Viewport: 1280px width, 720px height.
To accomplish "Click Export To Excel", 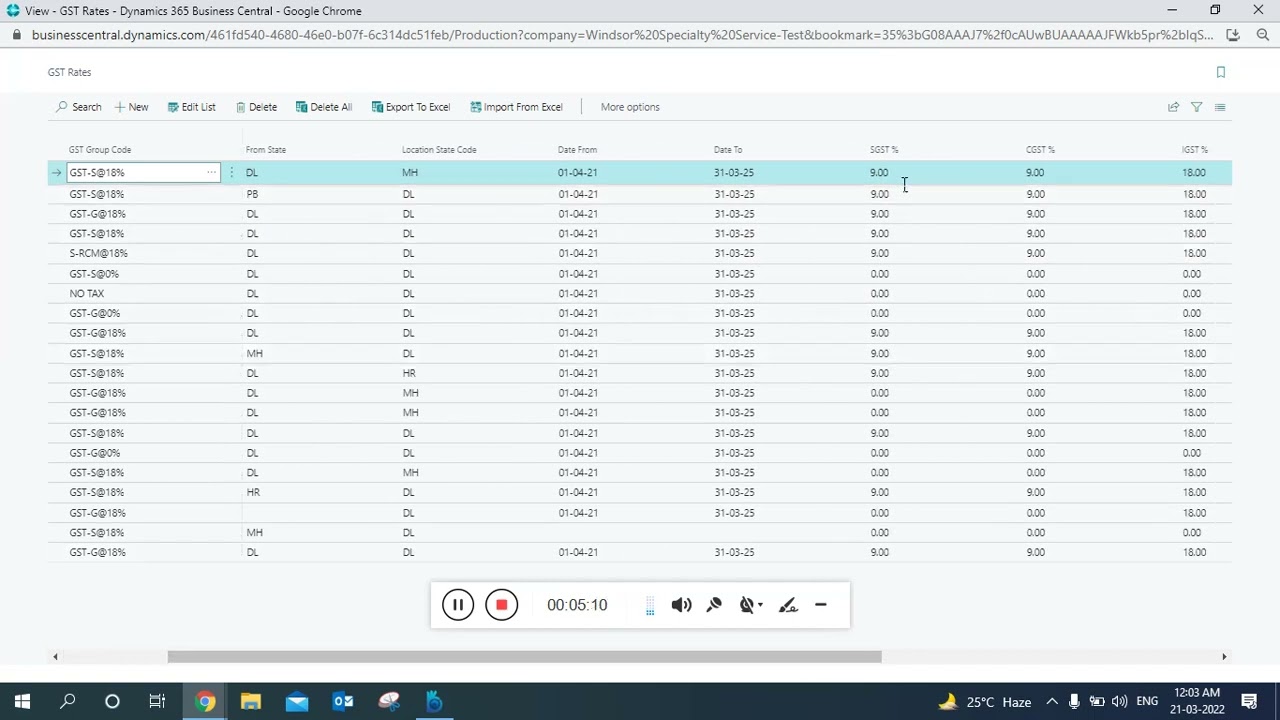I will click(x=411, y=107).
